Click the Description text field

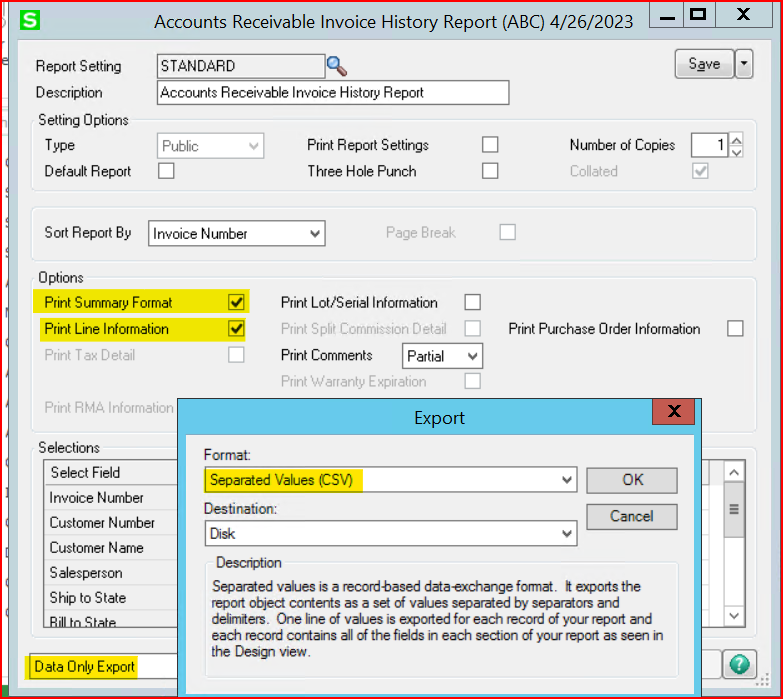click(333, 93)
